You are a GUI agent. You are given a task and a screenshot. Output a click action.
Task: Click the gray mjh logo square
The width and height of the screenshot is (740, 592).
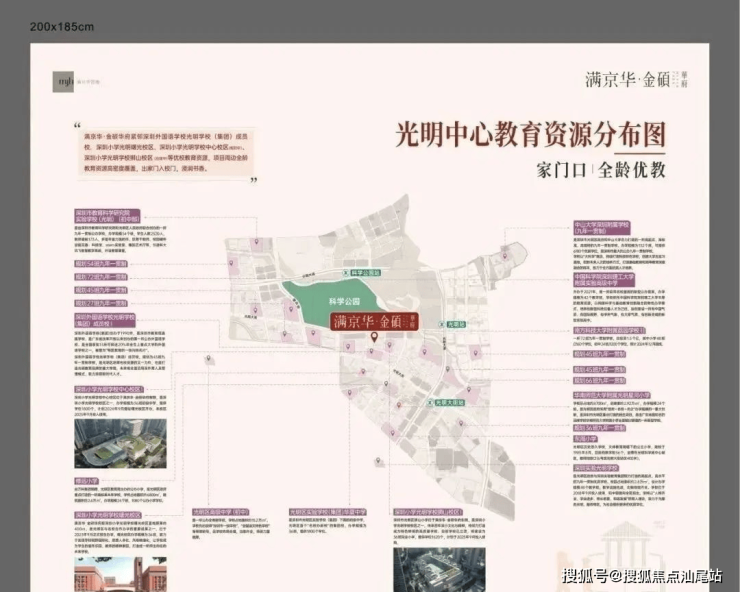click(63, 81)
